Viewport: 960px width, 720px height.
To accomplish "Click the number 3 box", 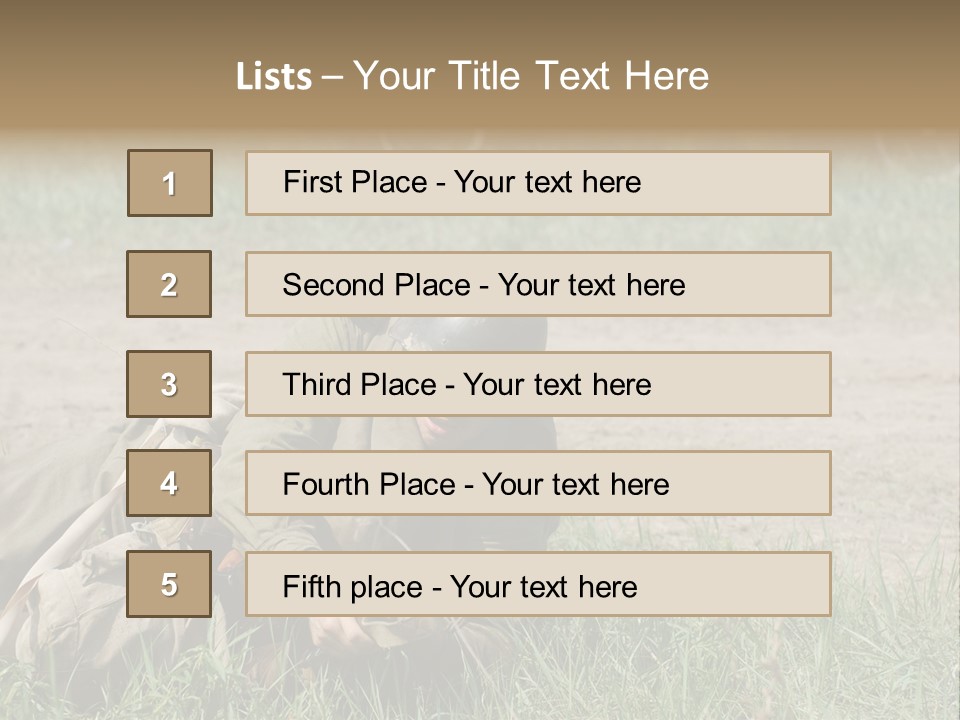I will pyautogui.click(x=169, y=384).
